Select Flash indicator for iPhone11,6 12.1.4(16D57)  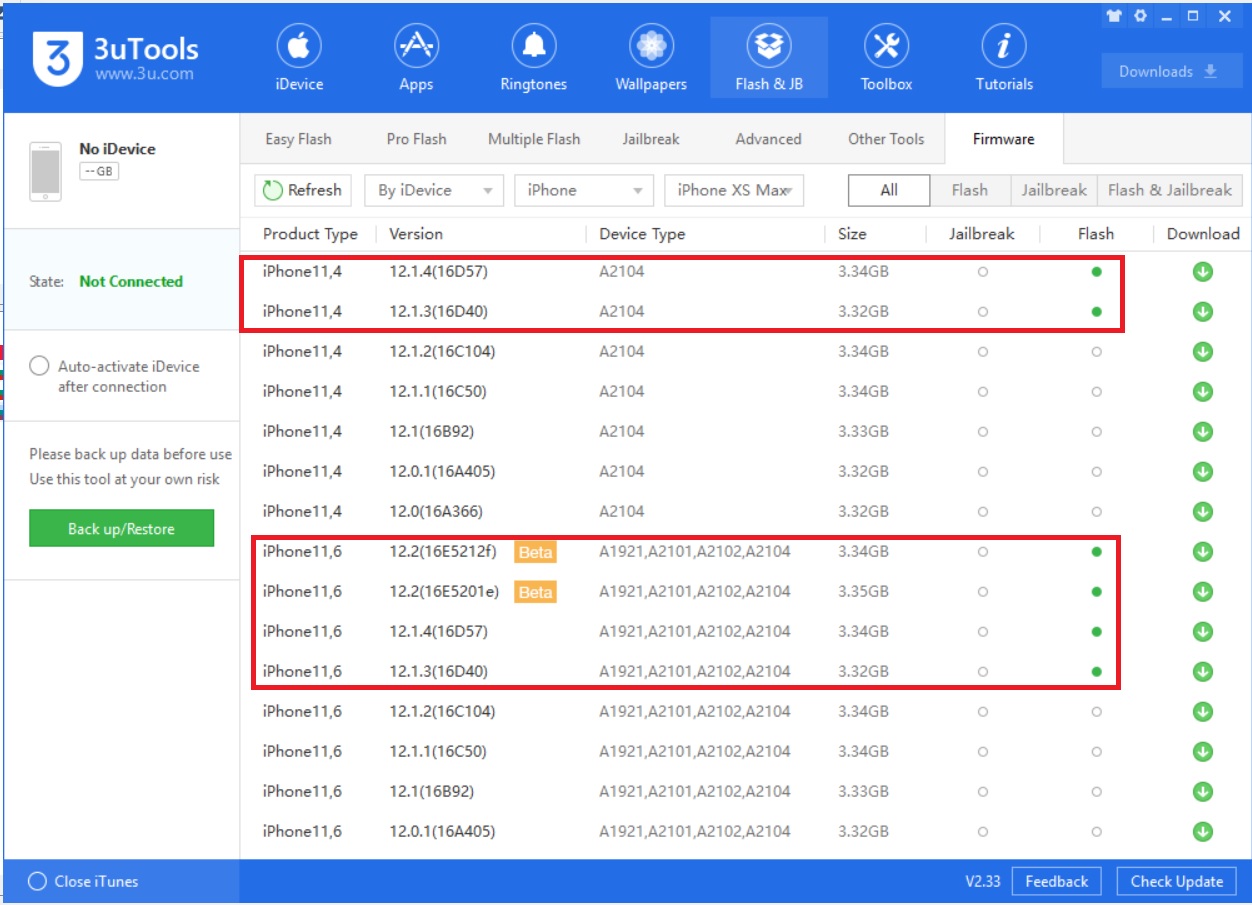1097,631
